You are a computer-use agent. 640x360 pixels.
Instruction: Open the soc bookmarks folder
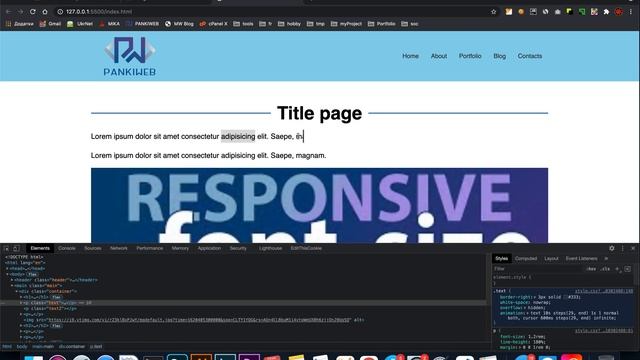(x=410, y=24)
